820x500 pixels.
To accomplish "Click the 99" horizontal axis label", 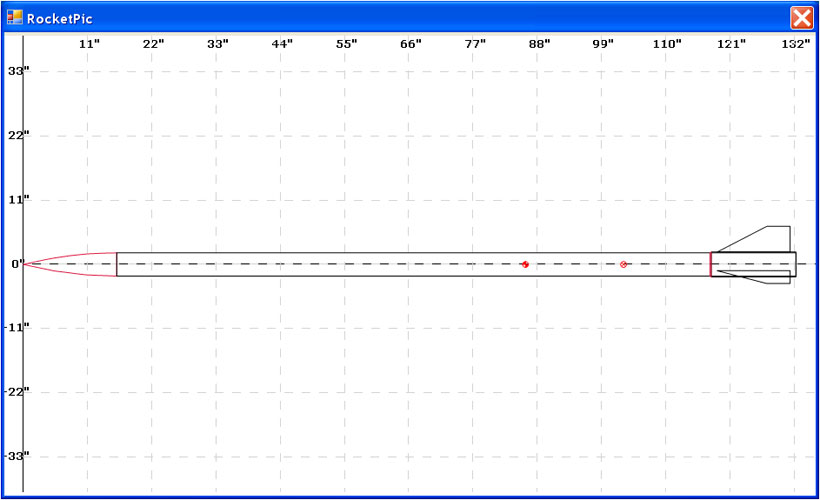I will (x=603, y=44).
